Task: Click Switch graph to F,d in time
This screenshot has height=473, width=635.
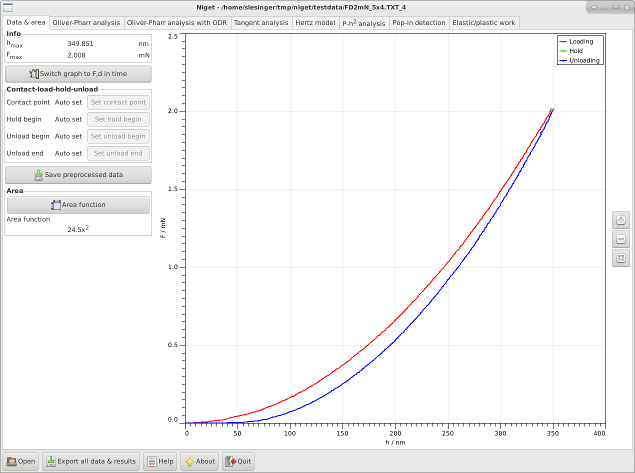Action: (x=78, y=74)
